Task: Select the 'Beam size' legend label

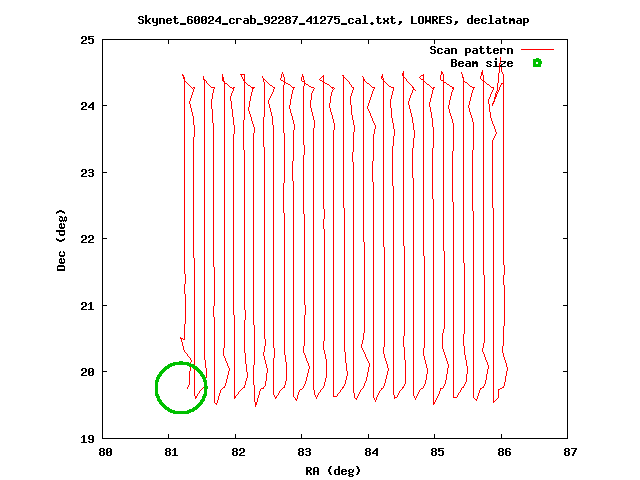Action: pyautogui.click(x=482, y=63)
